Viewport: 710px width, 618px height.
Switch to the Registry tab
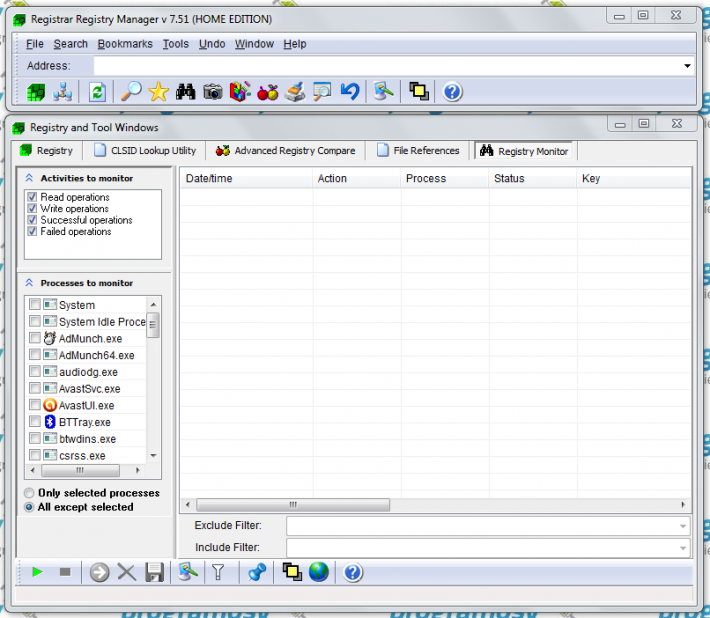[47, 151]
